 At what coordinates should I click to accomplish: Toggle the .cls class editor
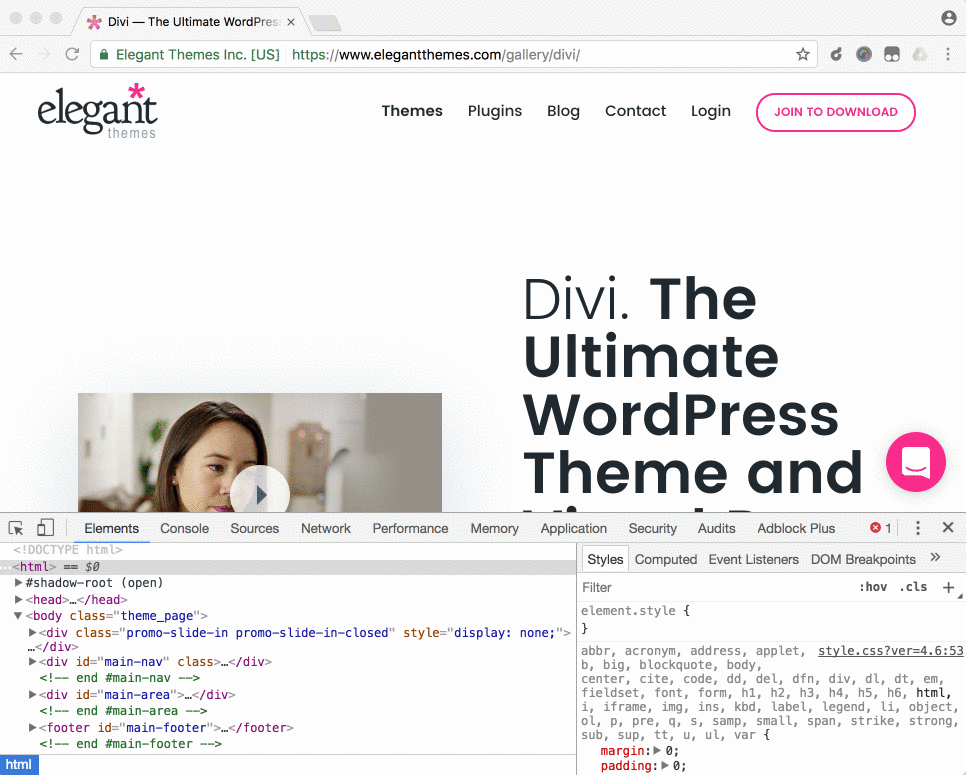click(x=913, y=587)
